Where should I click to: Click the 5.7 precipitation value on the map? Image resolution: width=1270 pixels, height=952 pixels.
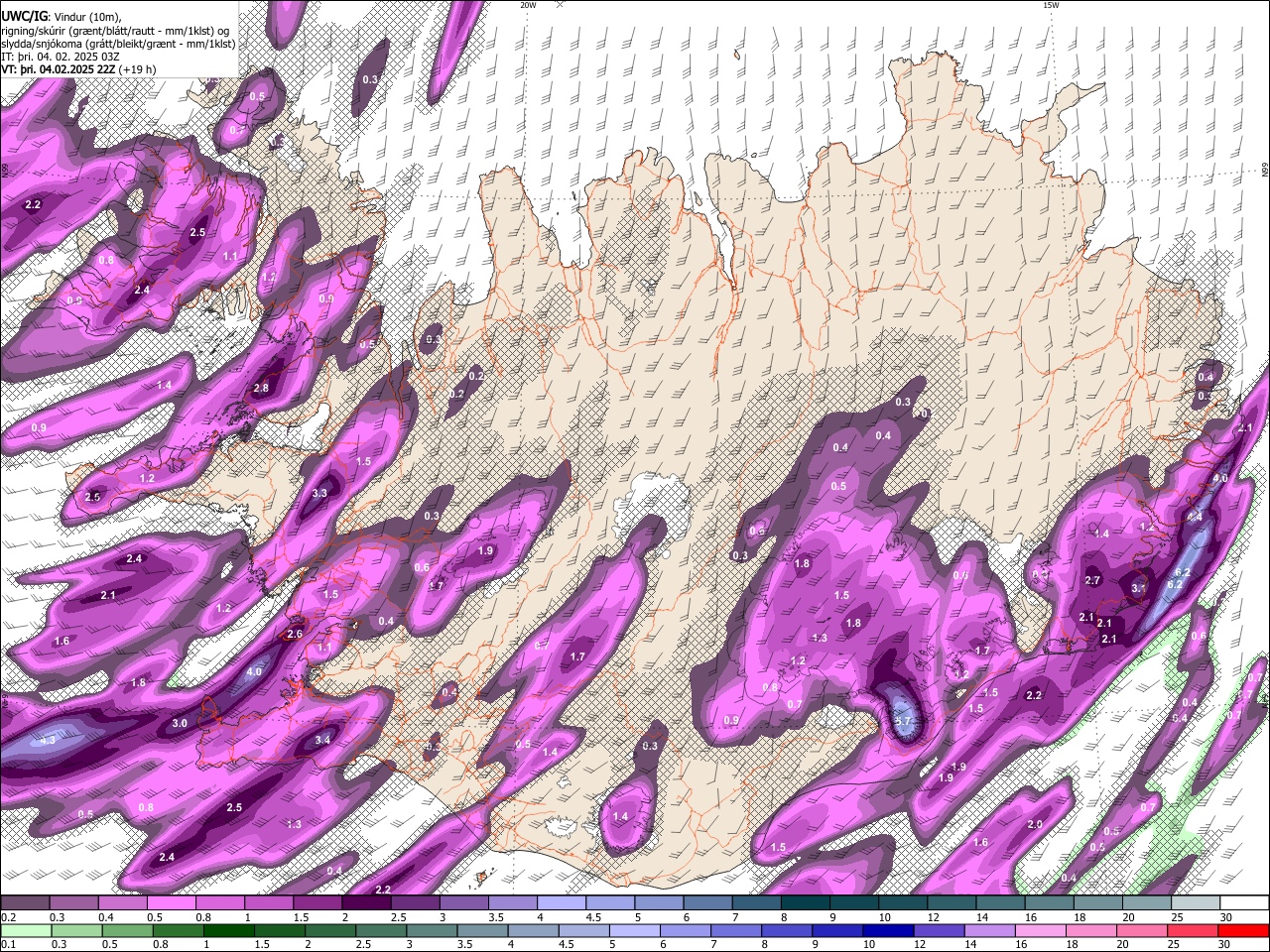click(x=902, y=721)
